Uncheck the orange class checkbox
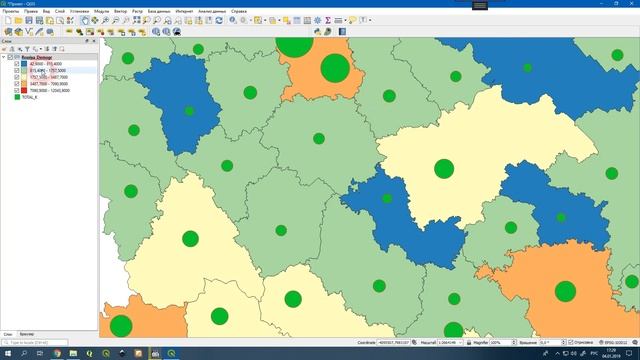640x360 pixels. pyautogui.click(x=17, y=84)
